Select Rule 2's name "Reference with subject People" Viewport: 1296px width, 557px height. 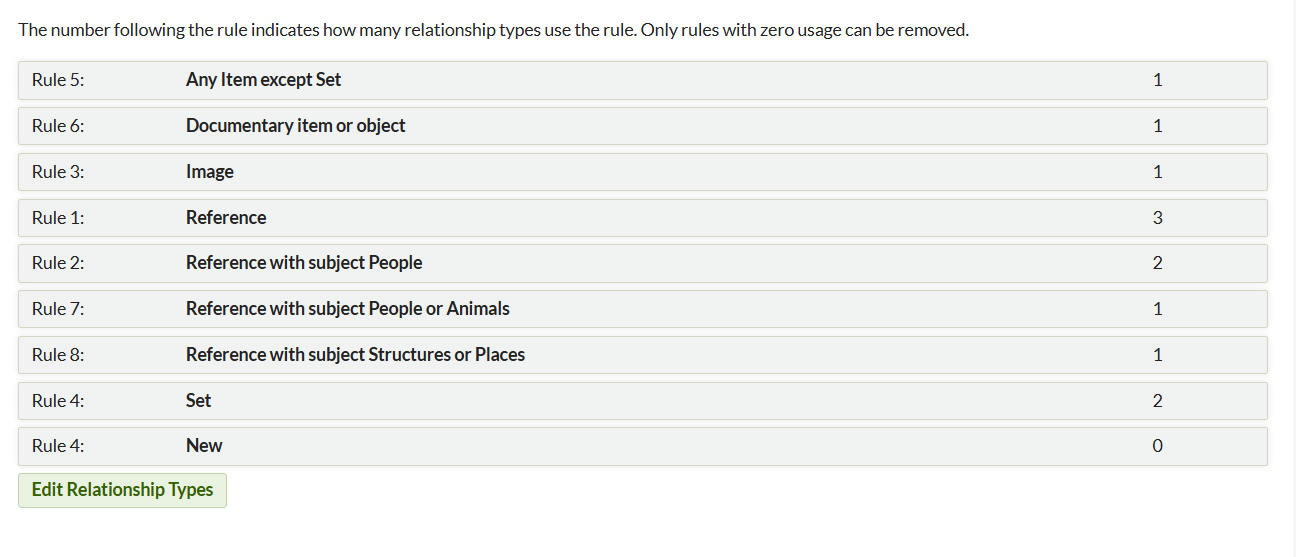click(304, 263)
